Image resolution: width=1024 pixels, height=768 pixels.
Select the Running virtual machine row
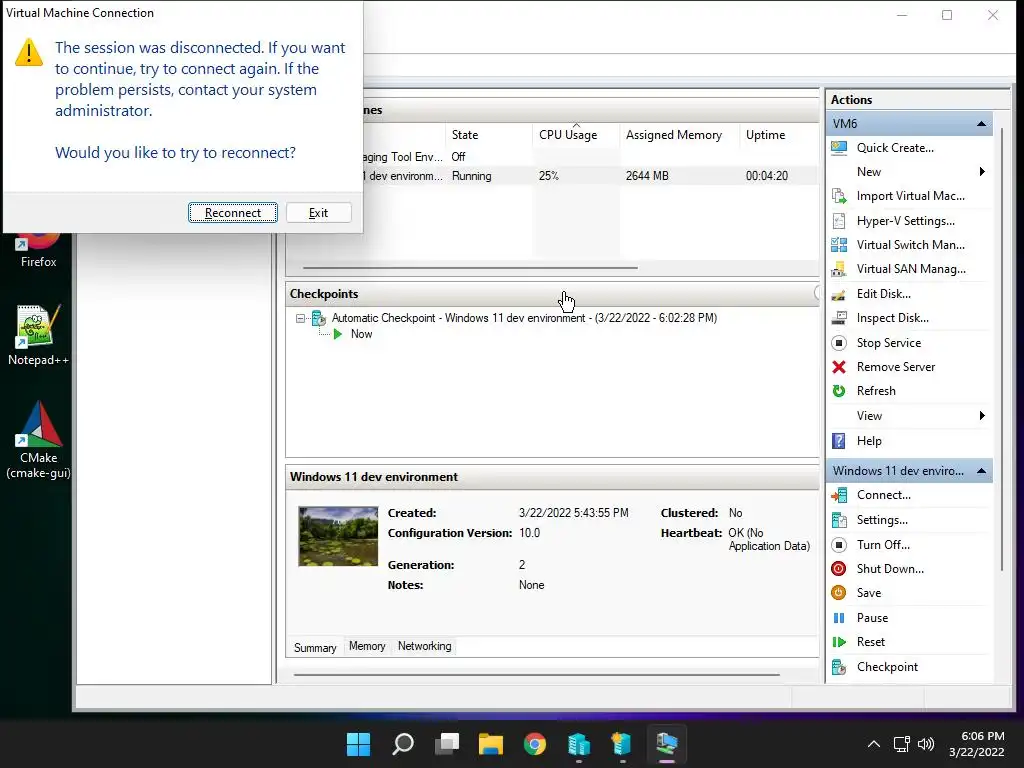(x=590, y=176)
